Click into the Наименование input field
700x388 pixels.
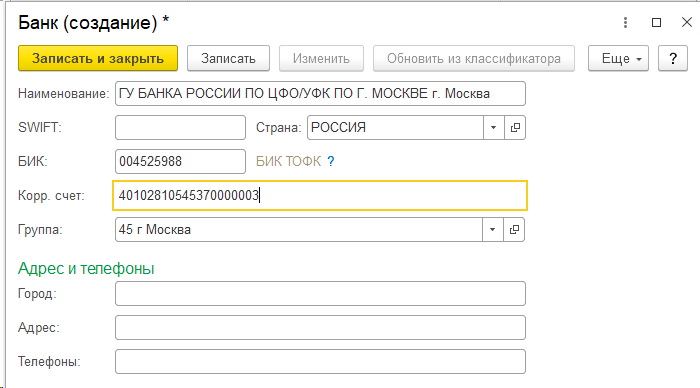click(320, 94)
